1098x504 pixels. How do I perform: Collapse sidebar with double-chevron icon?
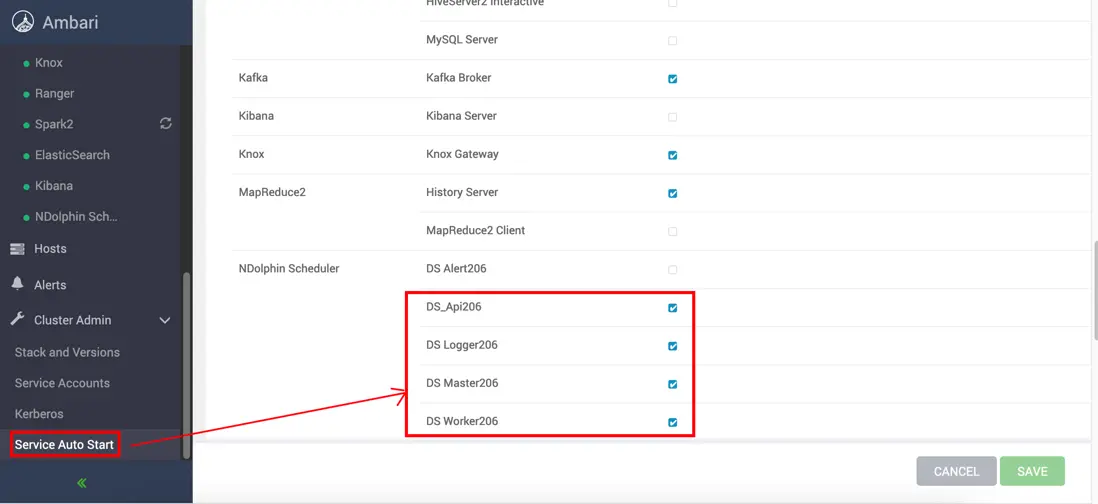[x=82, y=483]
